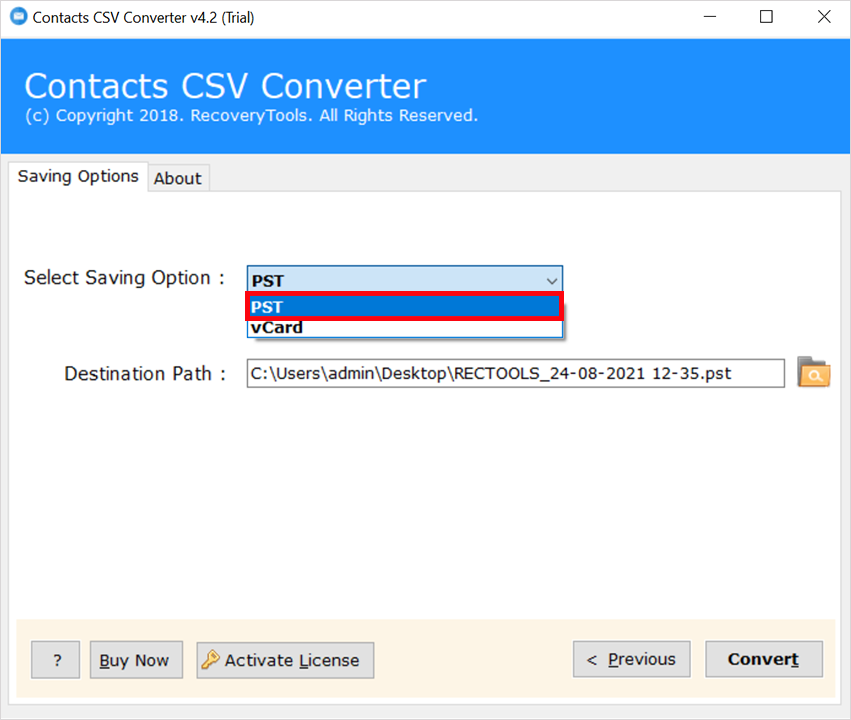Image resolution: width=851 pixels, height=720 pixels.
Task: Open the Buy Now purchase button
Action: [136, 660]
